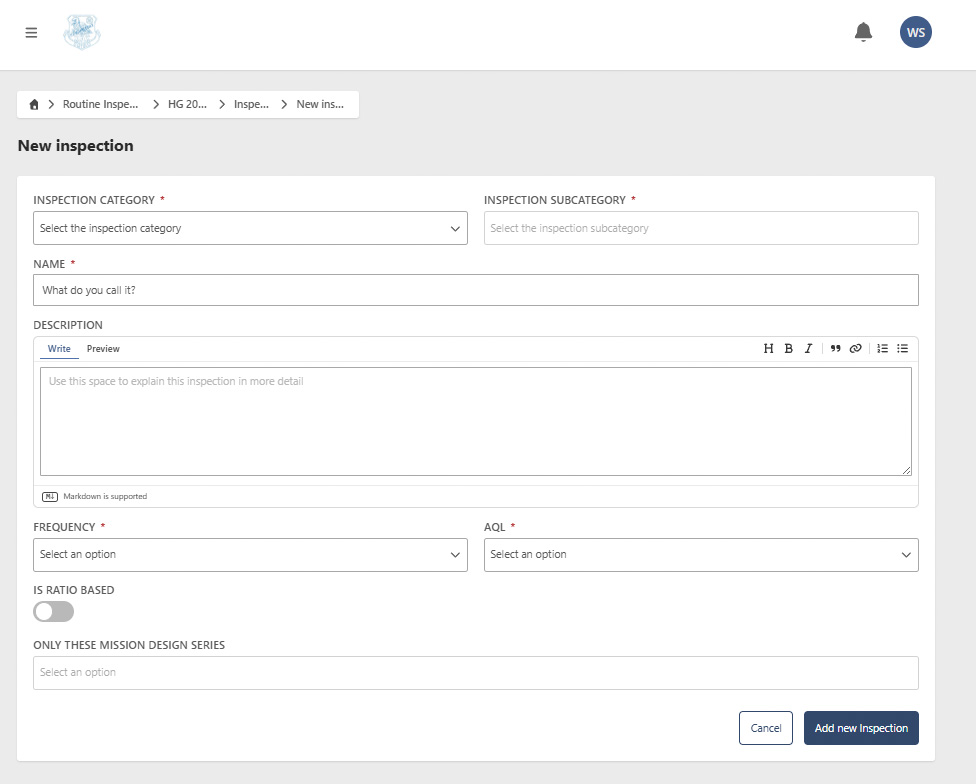The width and height of the screenshot is (976, 784).
Task: Insert a block quote in the description
Action: click(x=835, y=348)
